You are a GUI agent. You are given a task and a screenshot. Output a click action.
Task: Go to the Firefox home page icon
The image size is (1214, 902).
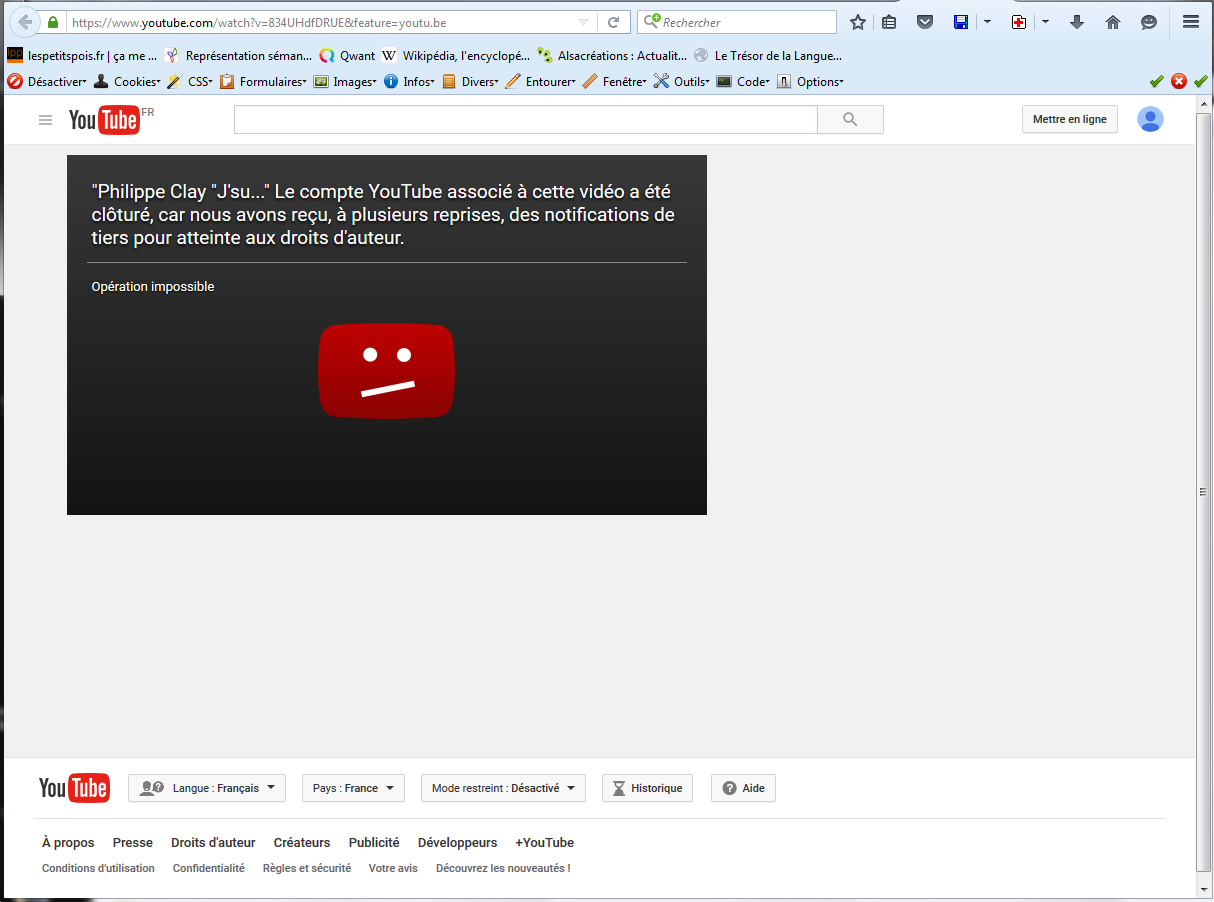click(x=1113, y=22)
